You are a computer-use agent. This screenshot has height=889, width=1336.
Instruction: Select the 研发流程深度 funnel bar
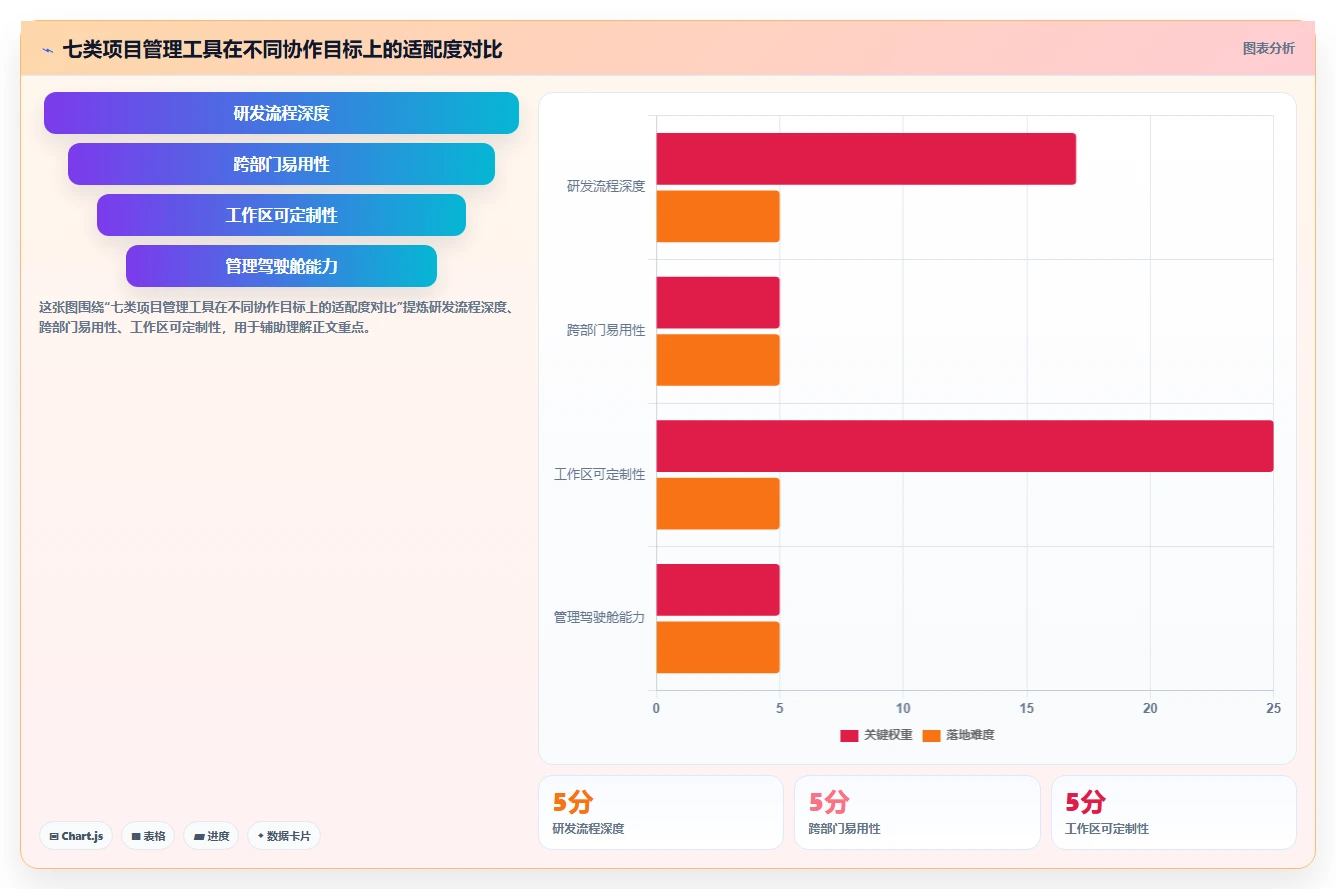[281, 113]
